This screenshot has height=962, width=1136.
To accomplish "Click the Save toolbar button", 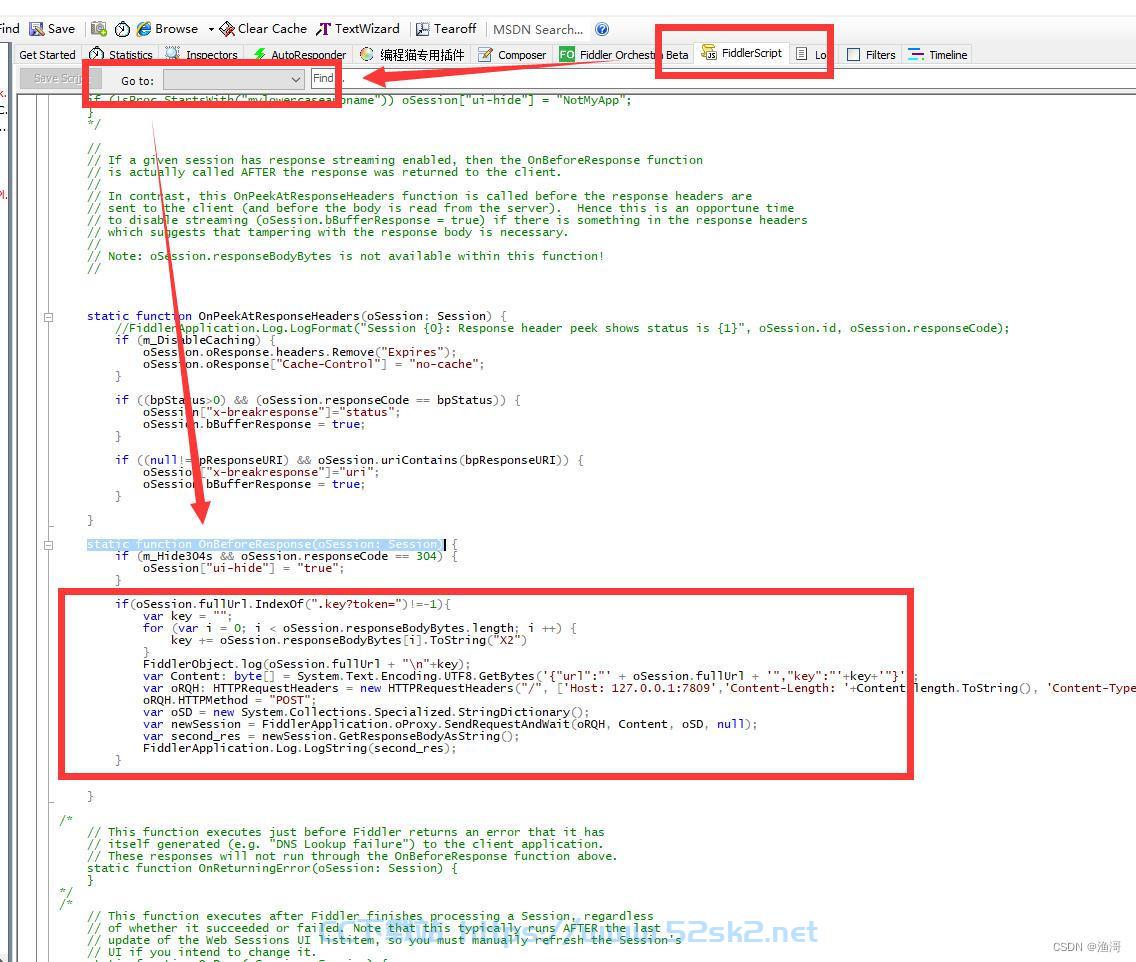I will pyautogui.click(x=52, y=29).
